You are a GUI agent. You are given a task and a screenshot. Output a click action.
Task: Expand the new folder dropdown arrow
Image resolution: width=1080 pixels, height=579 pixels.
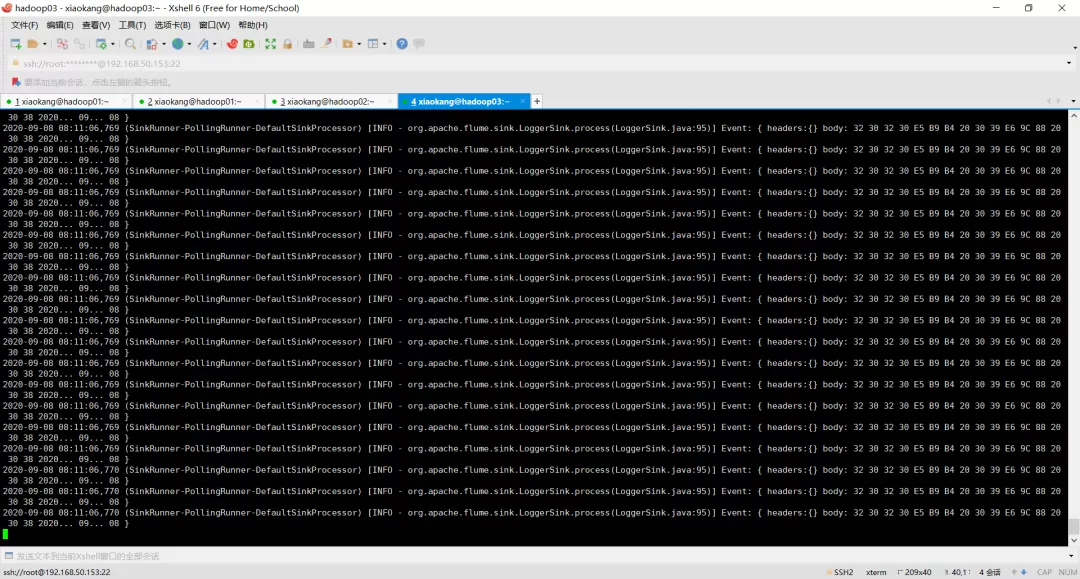360,44
